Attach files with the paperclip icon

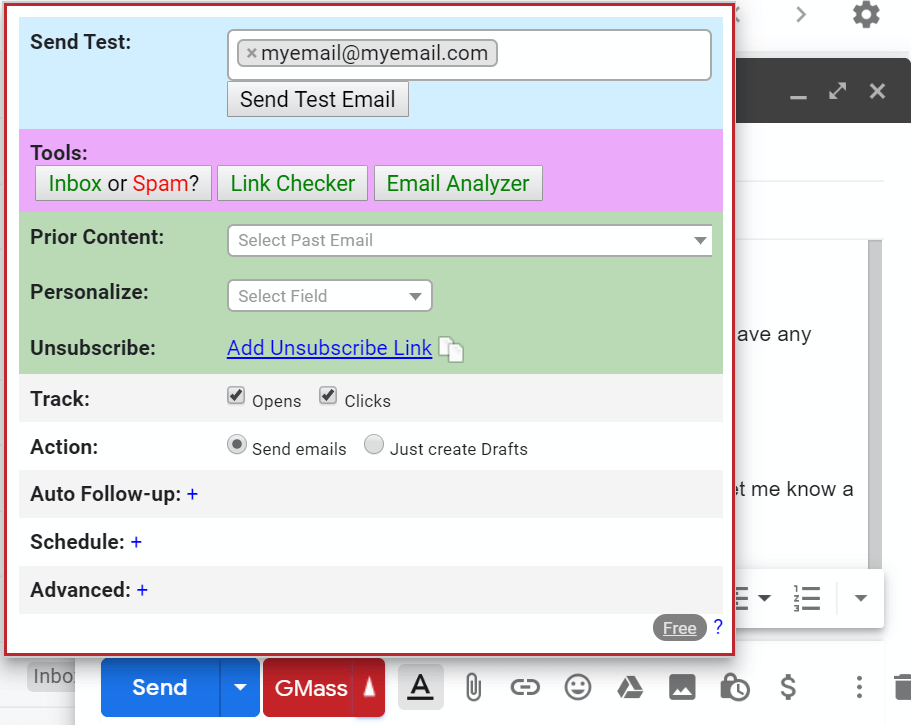click(474, 688)
